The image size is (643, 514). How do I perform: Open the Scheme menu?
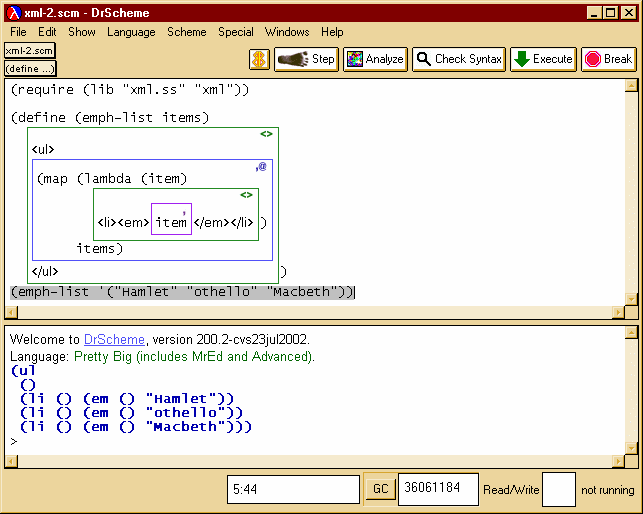pos(187,32)
